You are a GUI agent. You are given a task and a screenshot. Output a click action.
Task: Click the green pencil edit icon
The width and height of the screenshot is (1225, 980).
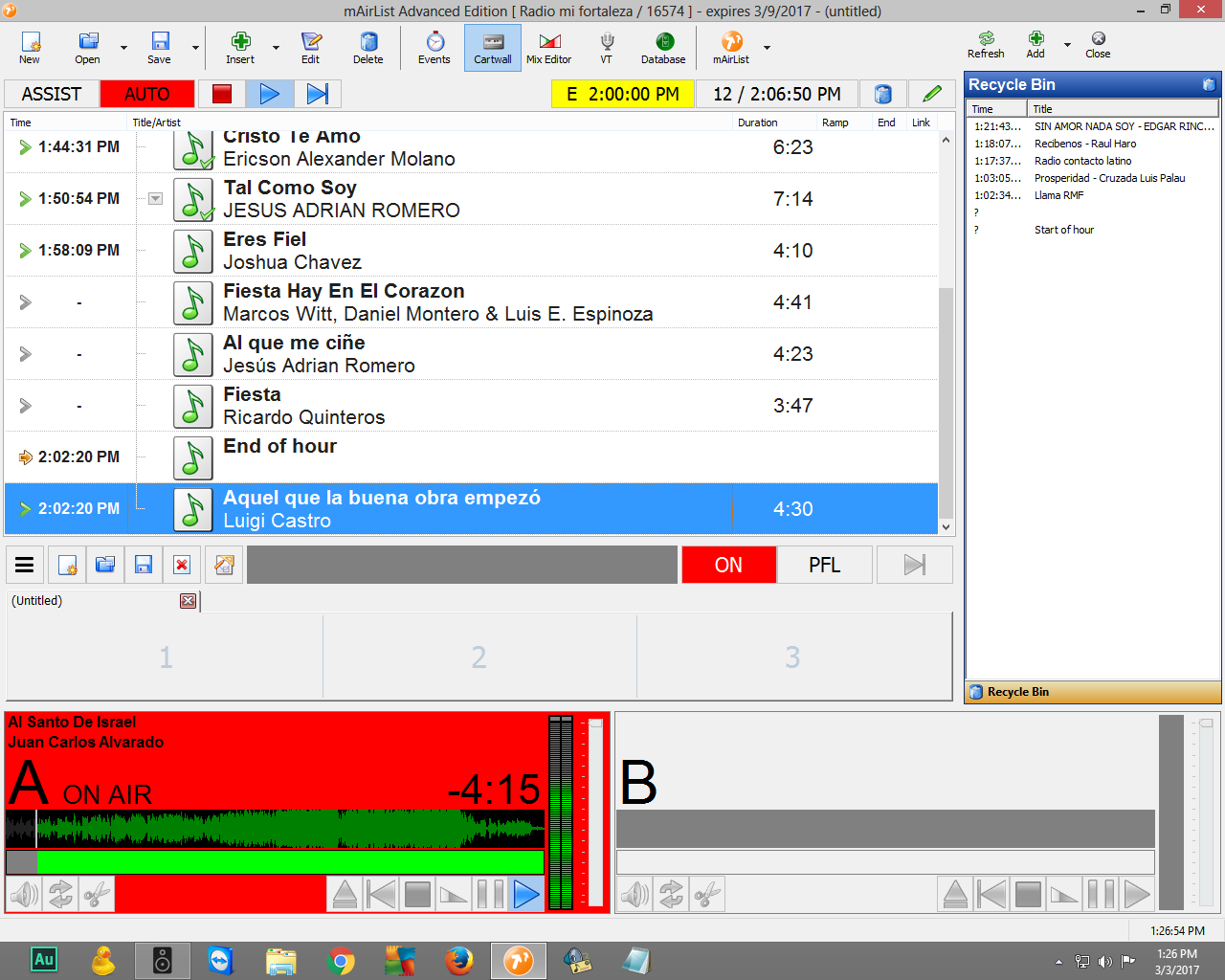(x=932, y=94)
